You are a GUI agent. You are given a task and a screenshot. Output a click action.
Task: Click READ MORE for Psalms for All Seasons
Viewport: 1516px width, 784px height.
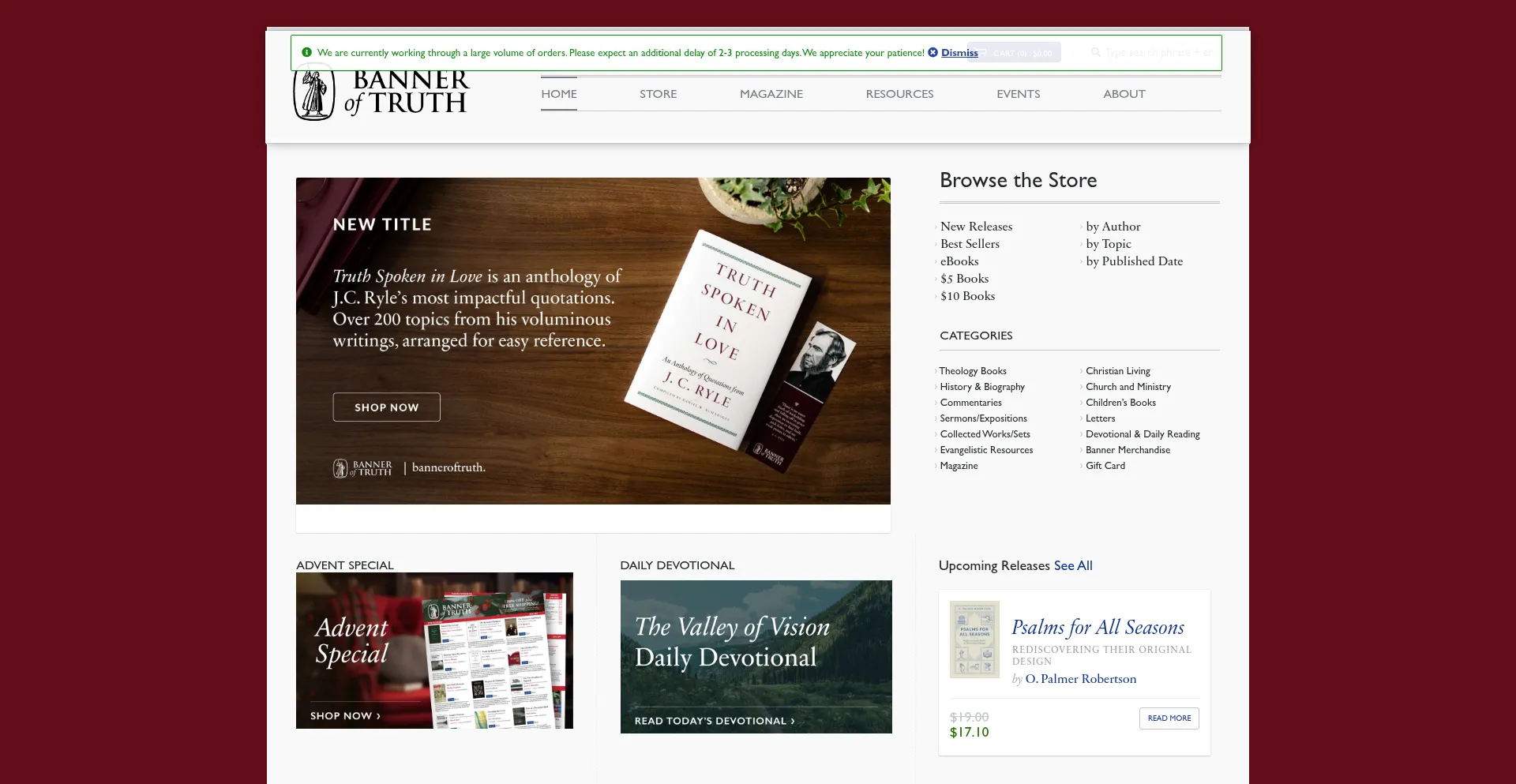1169,718
